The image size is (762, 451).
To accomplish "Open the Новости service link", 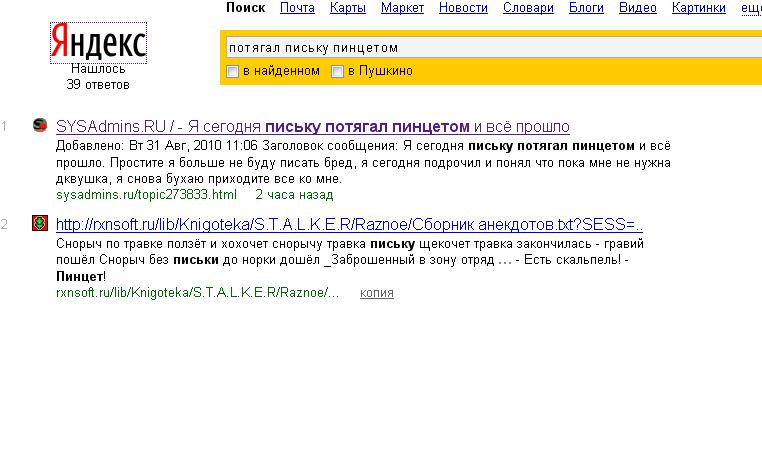I will [463, 8].
